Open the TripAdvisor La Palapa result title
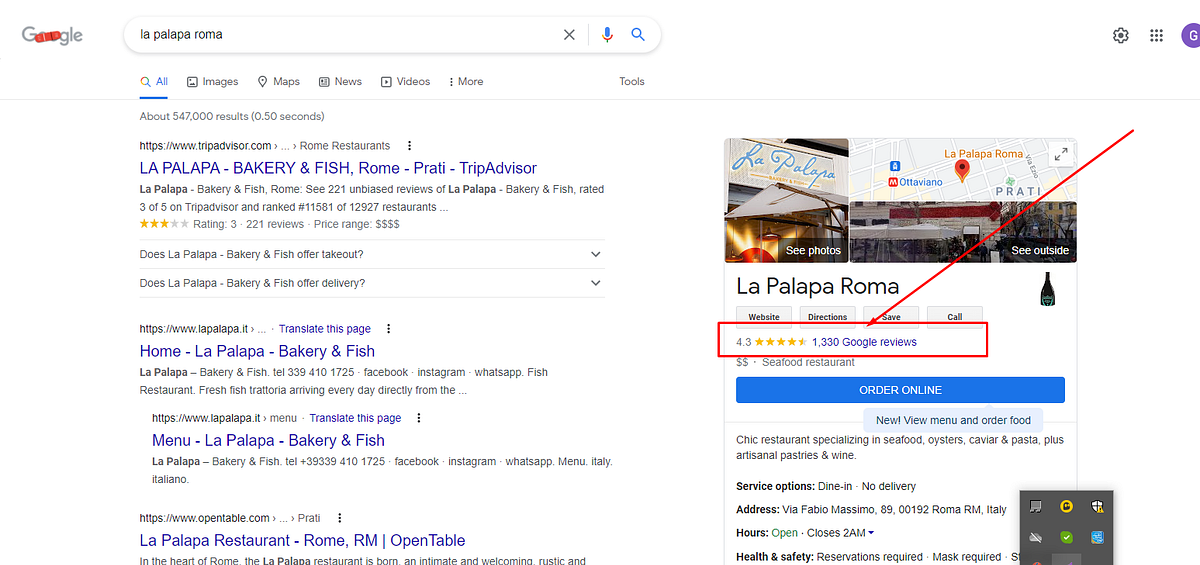The height and width of the screenshot is (565, 1200). click(338, 168)
